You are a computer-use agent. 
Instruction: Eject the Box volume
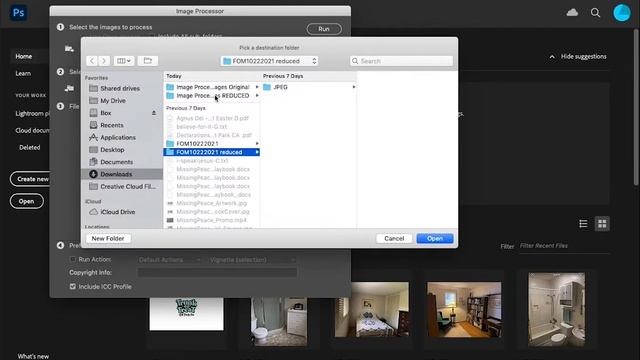pyautogui.click(x=154, y=113)
